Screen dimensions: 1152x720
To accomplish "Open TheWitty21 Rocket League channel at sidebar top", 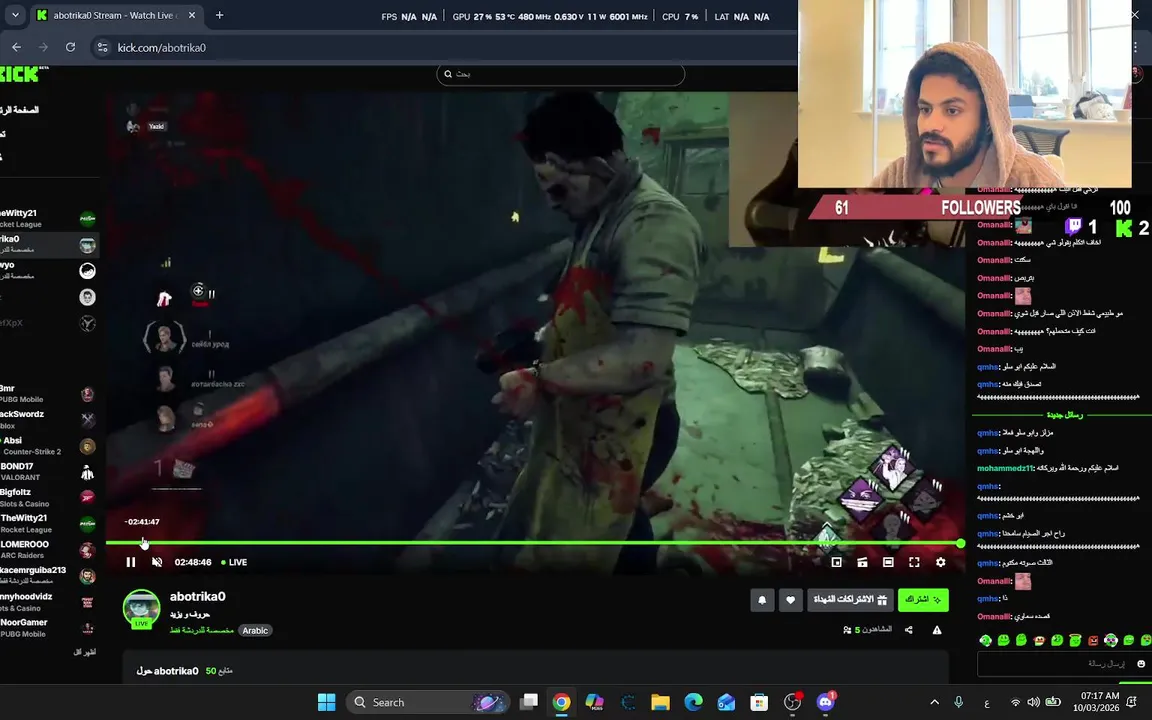I will pyautogui.click(x=48, y=218).
